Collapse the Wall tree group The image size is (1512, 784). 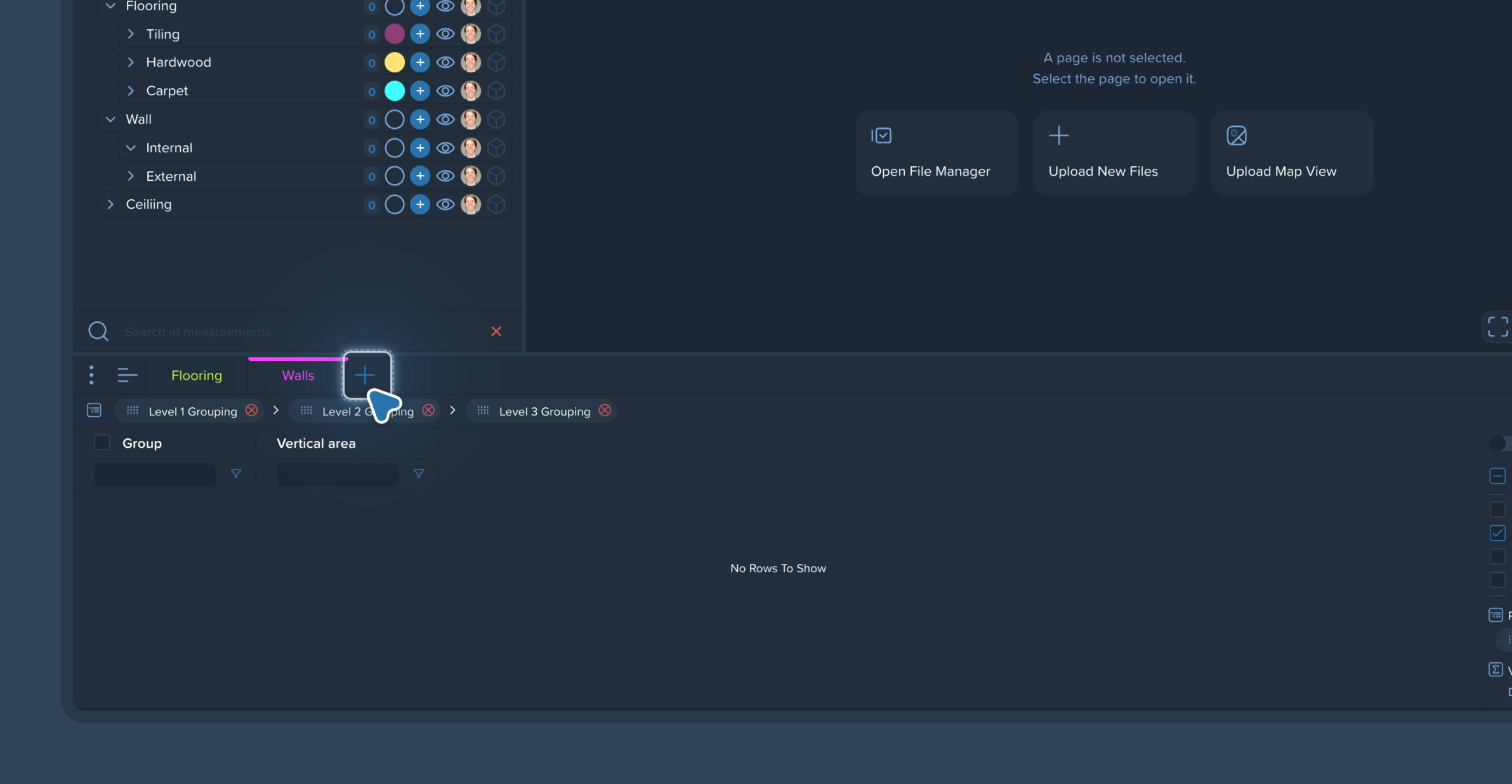[x=110, y=119]
